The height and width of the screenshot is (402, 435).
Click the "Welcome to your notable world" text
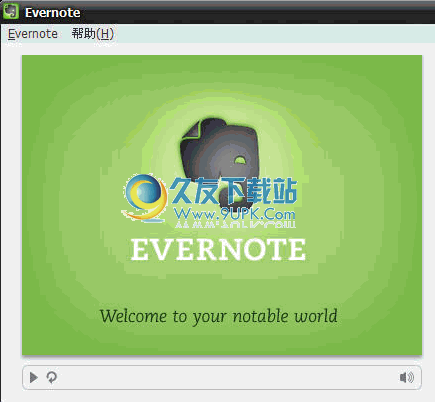[219, 316]
